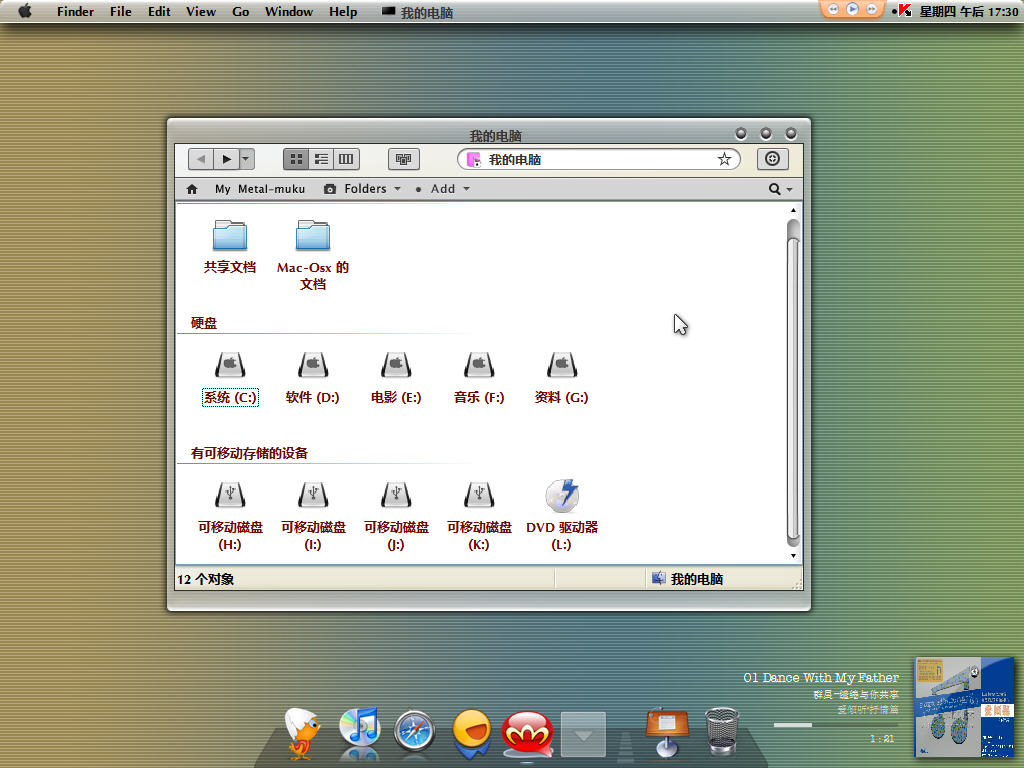Open the back/forward history dropdown arrow
Viewport: 1024px width, 768px height.
coord(246,159)
